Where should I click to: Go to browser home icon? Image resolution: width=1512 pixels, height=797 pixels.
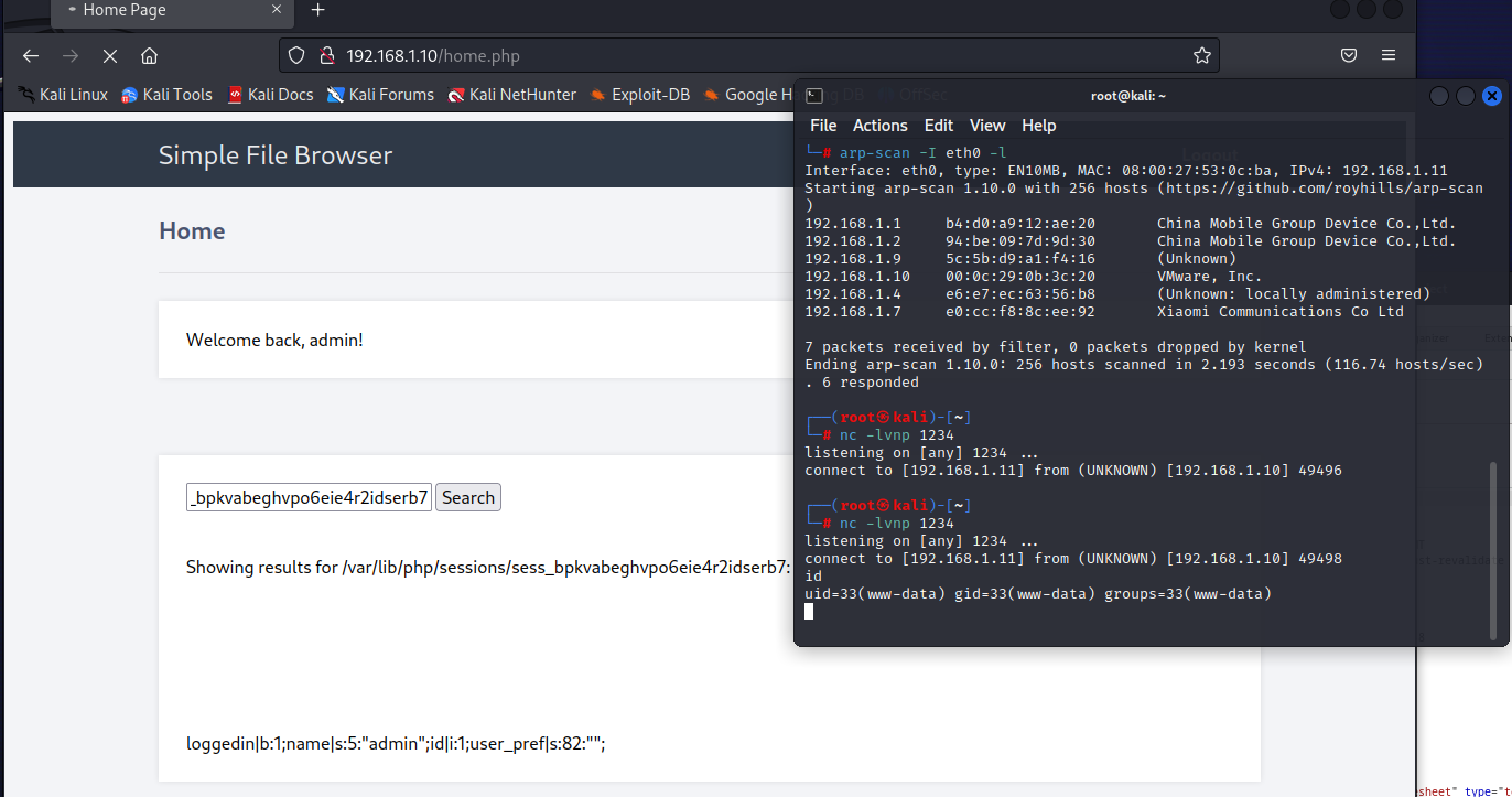click(149, 56)
